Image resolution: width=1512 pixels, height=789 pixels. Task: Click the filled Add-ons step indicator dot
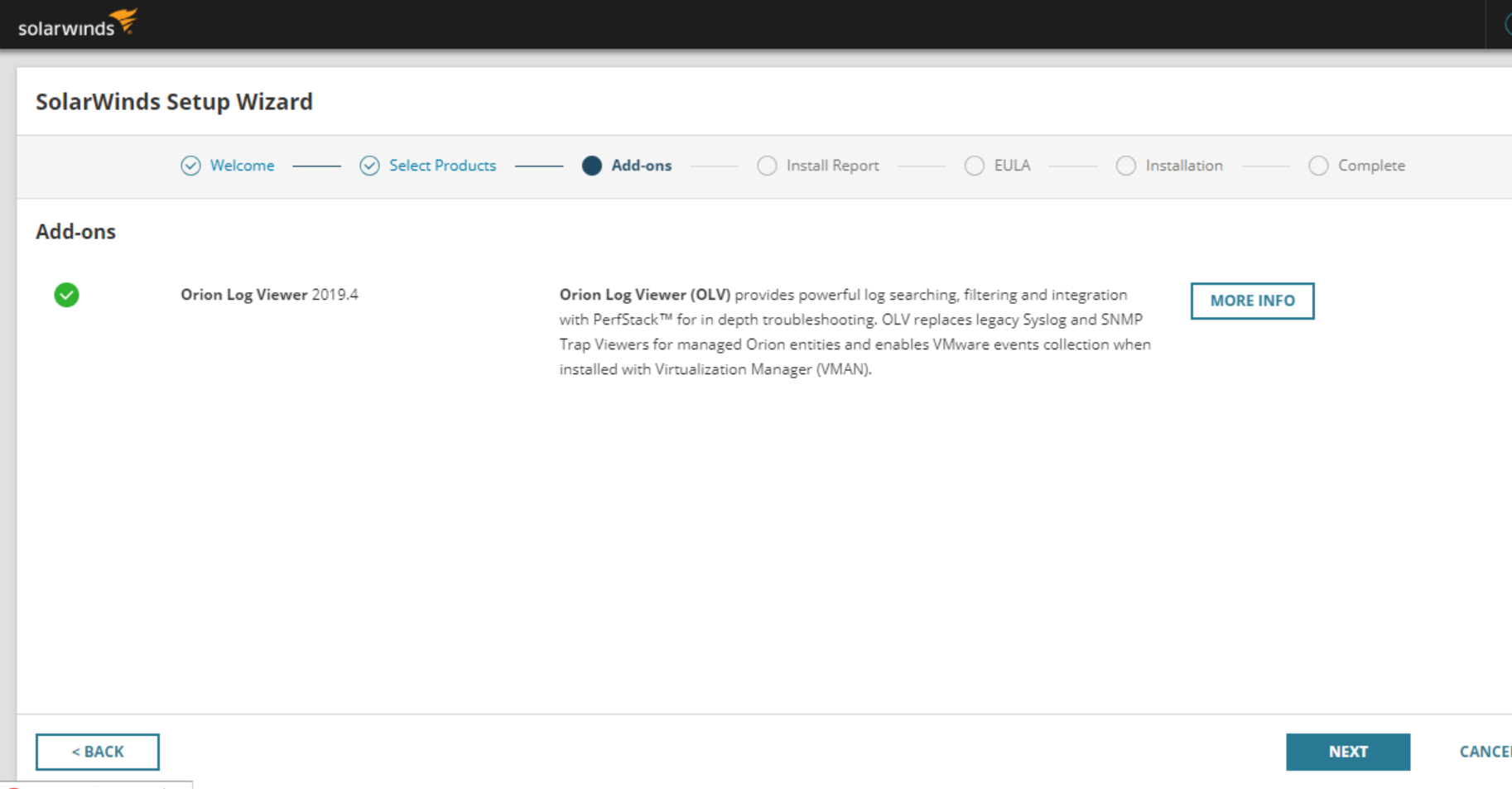(x=591, y=166)
